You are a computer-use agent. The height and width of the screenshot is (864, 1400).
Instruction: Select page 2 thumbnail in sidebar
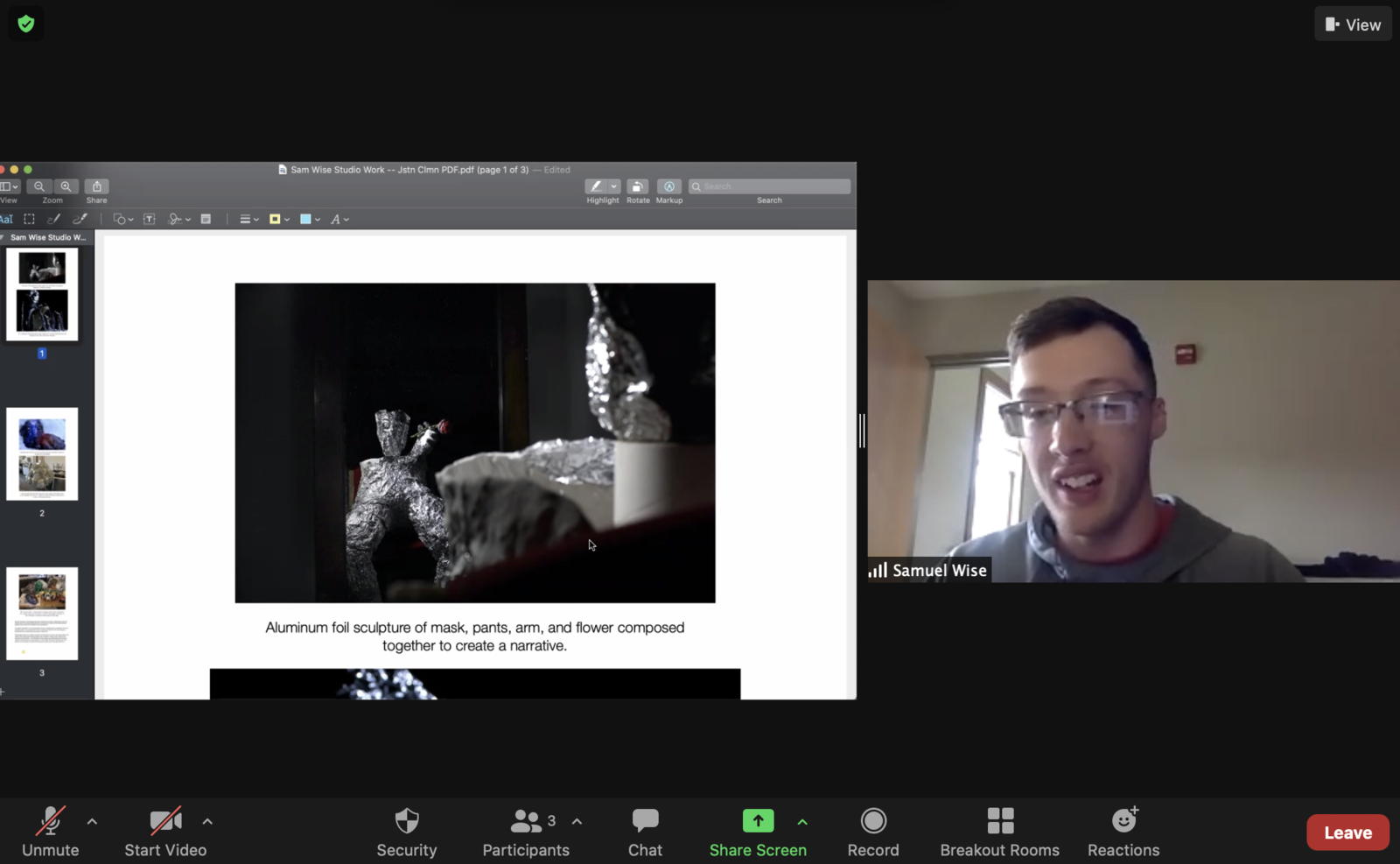click(x=42, y=453)
